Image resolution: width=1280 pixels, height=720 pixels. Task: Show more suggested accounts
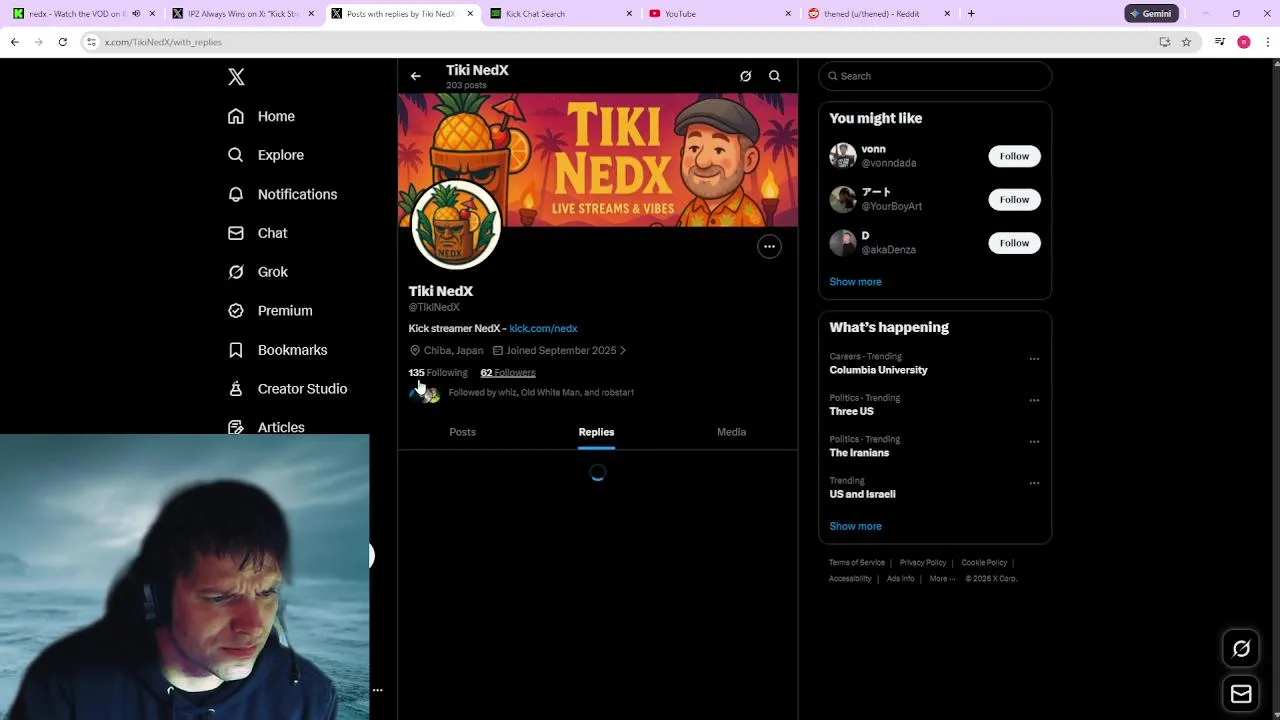(855, 282)
